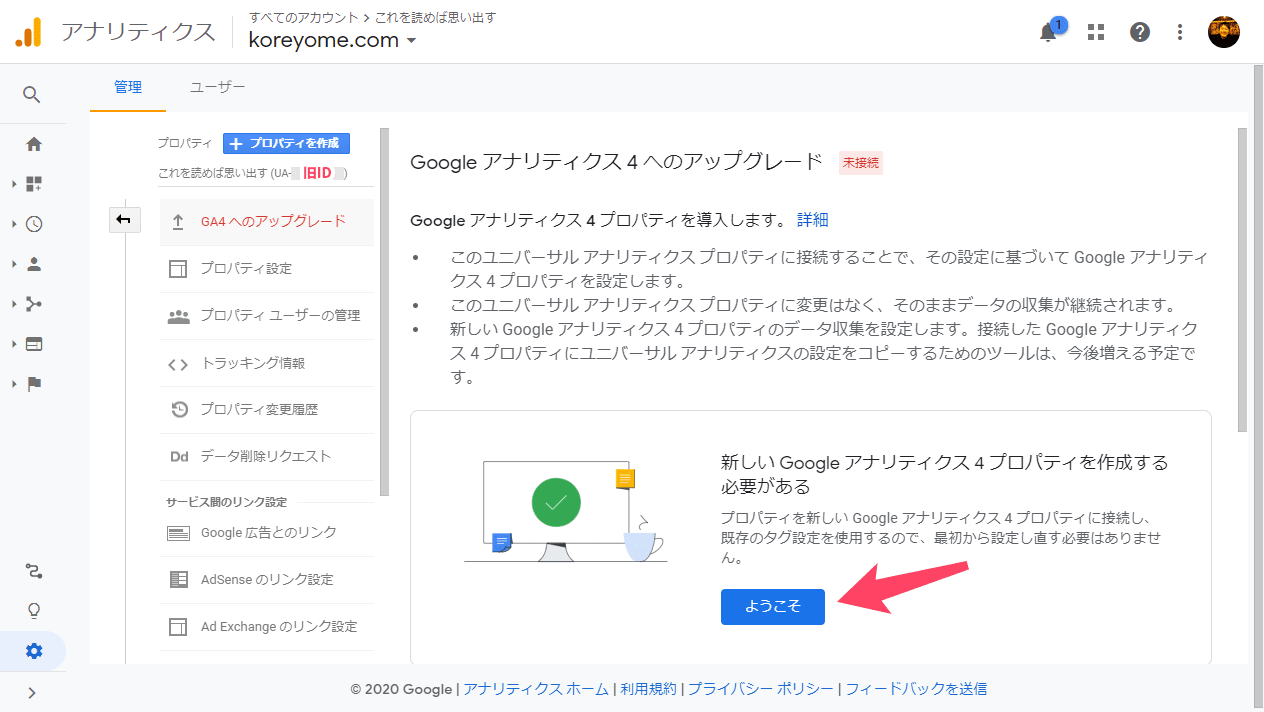Click the history icon beside プロパティ変更履歴
This screenshot has height=712, width=1264.
[179, 409]
